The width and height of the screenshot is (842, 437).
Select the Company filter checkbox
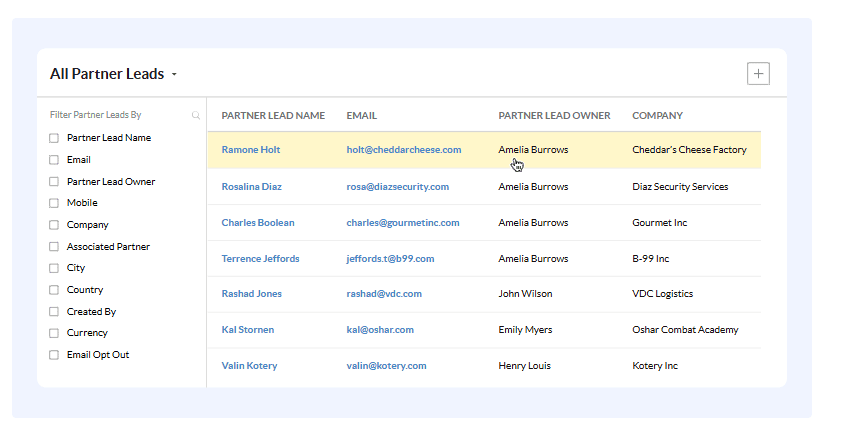click(54, 225)
